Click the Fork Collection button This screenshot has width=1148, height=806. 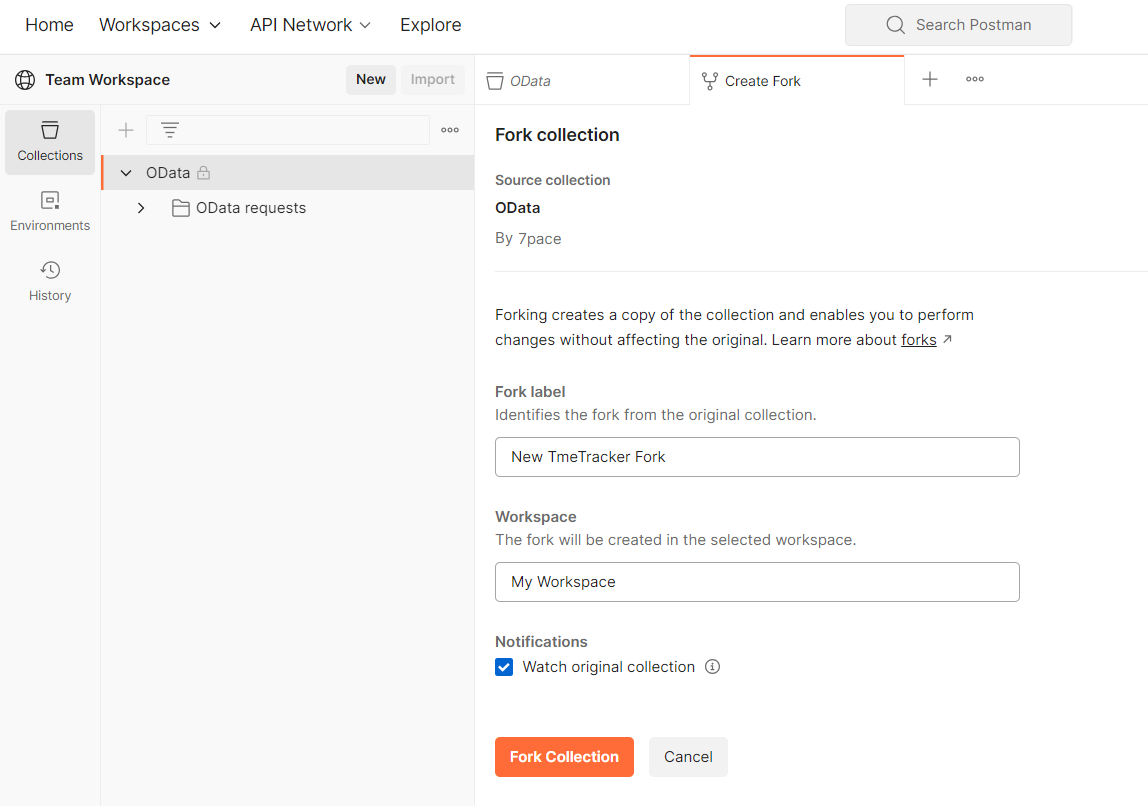coord(564,757)
